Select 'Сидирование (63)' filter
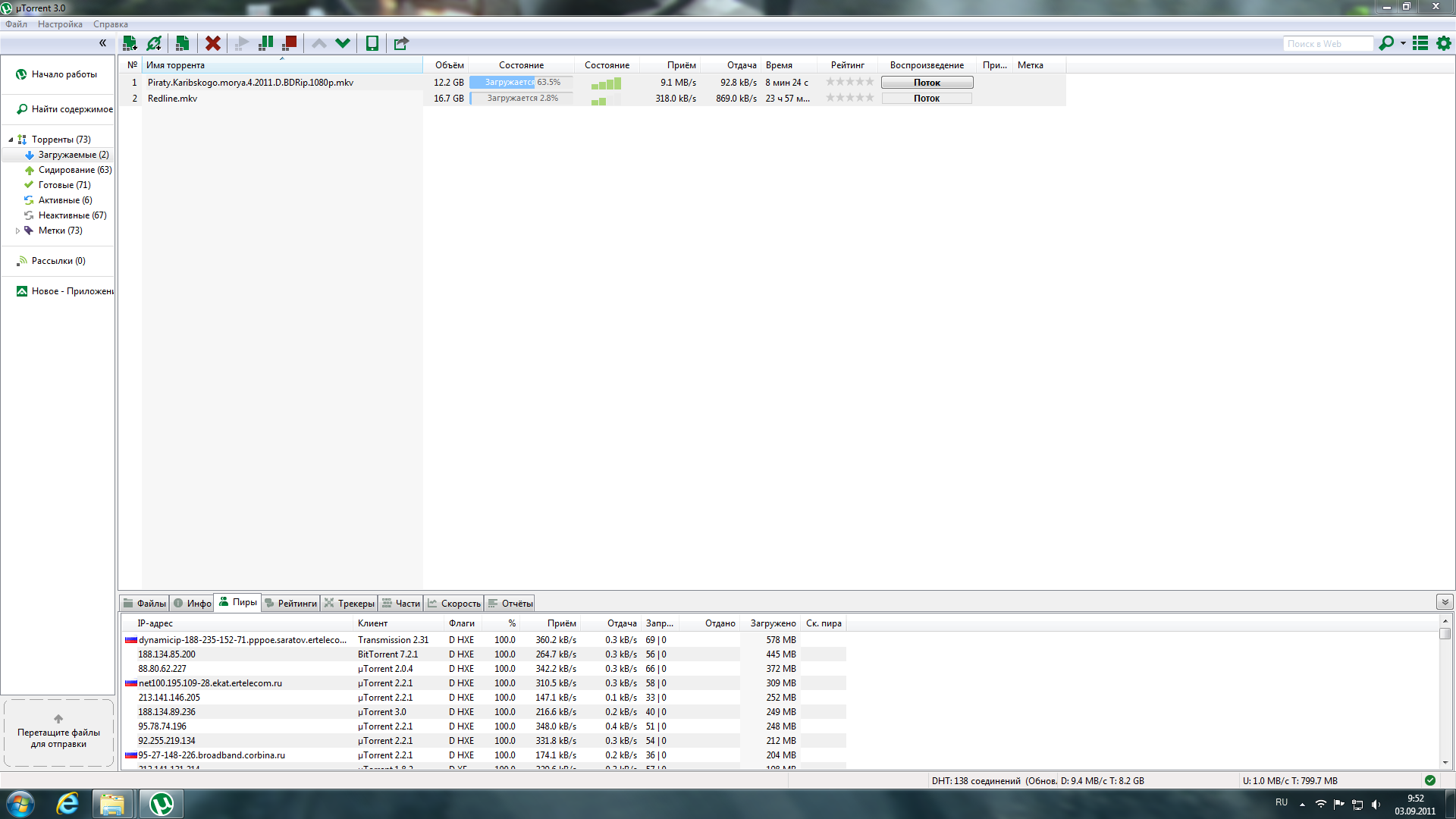This screenshot has height=819, width=1456. point(67,170)
